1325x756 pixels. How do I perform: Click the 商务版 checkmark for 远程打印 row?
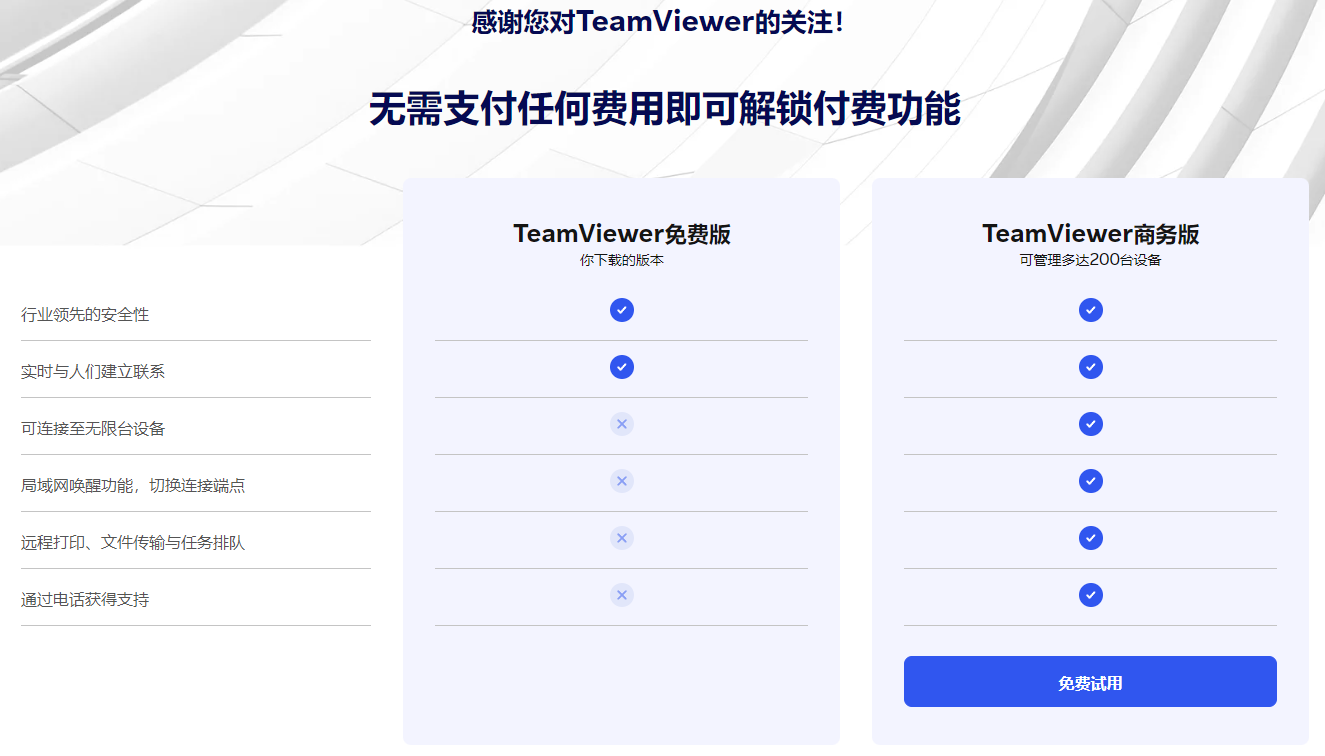[1090, 538]
